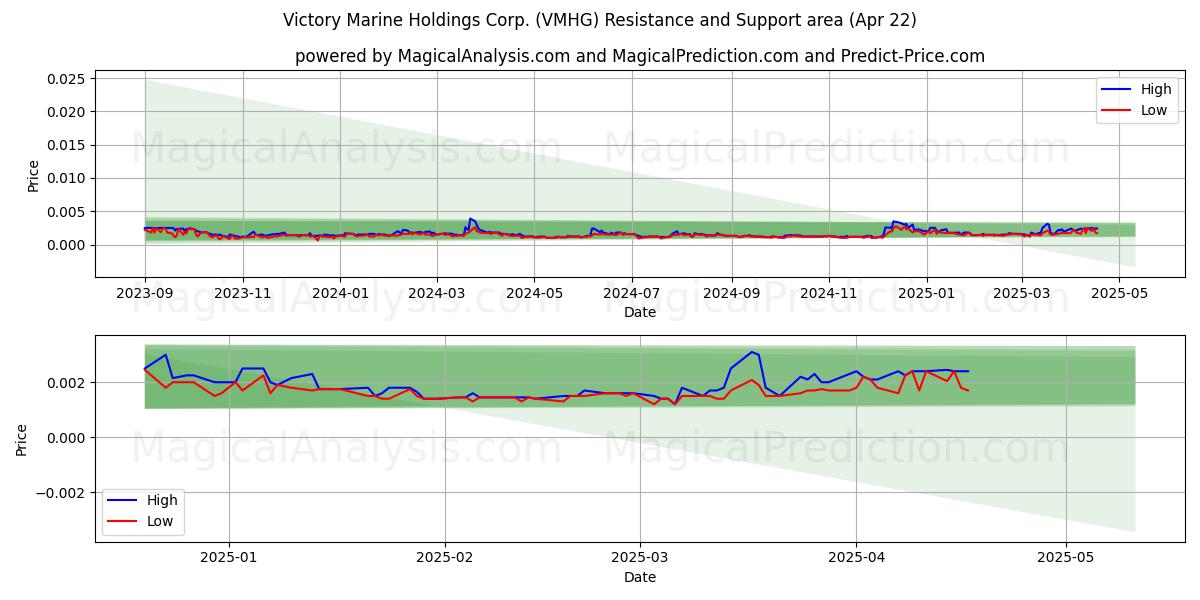Click the 0.015 tick on top chart
Screen dimensions: 1200x600
click(68, 145)
